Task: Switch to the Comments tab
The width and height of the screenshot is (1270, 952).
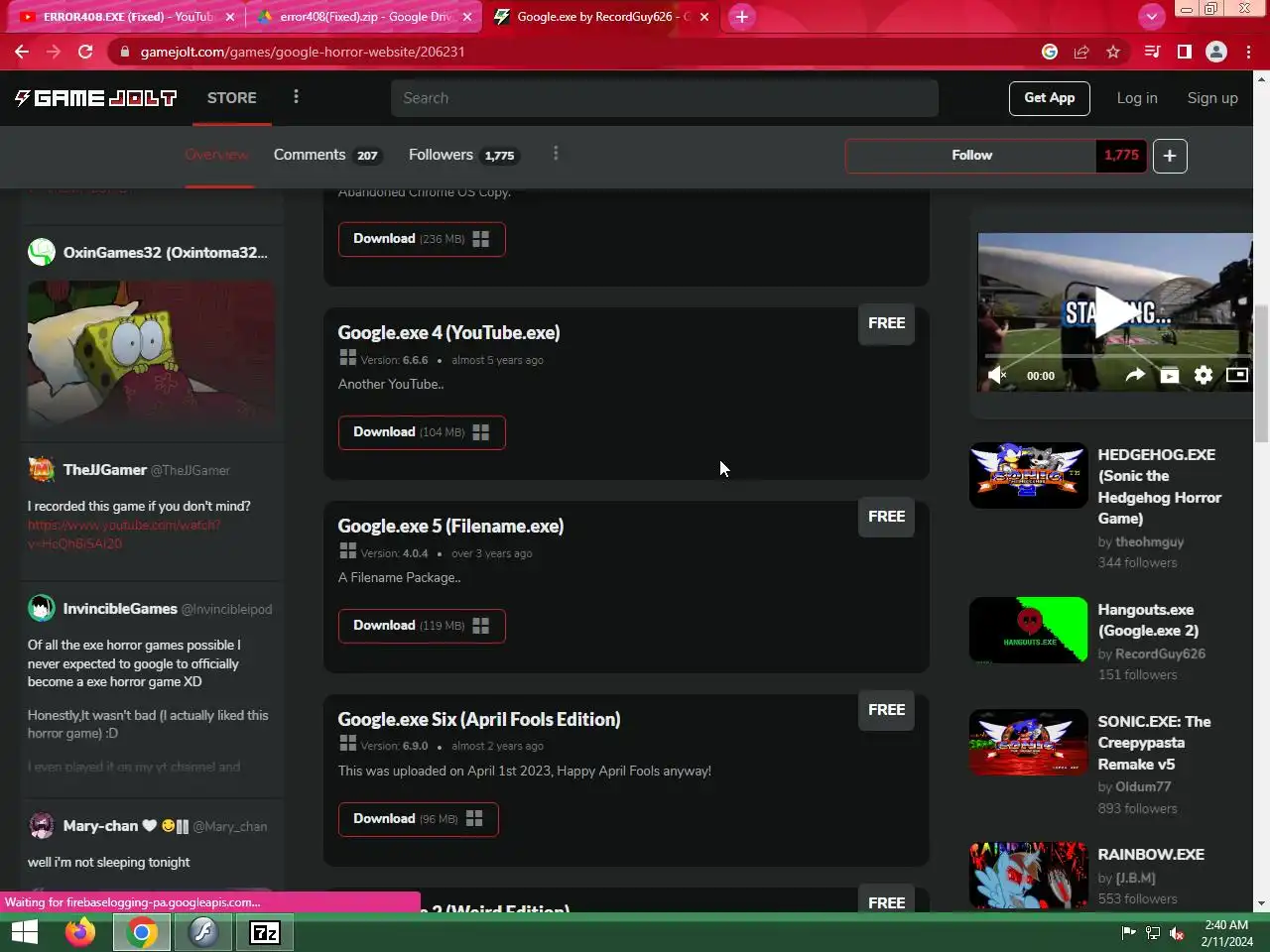Action: pyautogui.click(x=326, y=155)
